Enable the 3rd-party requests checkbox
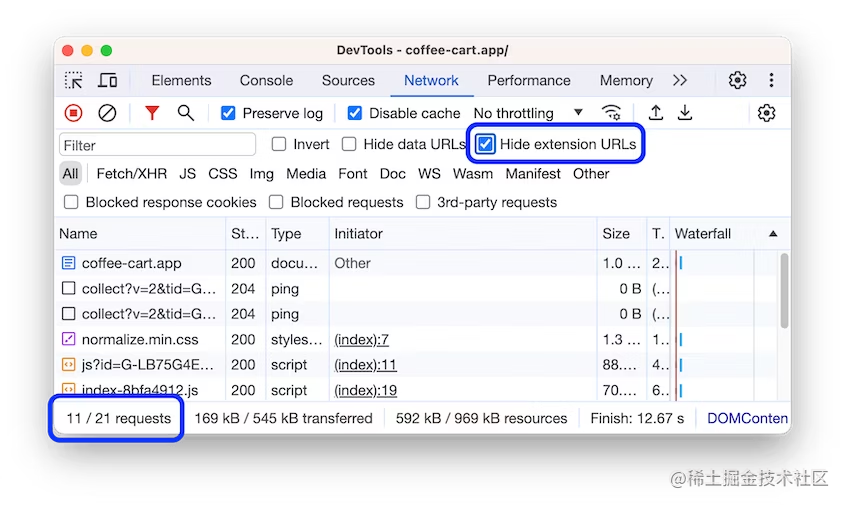 pos(423,202)
